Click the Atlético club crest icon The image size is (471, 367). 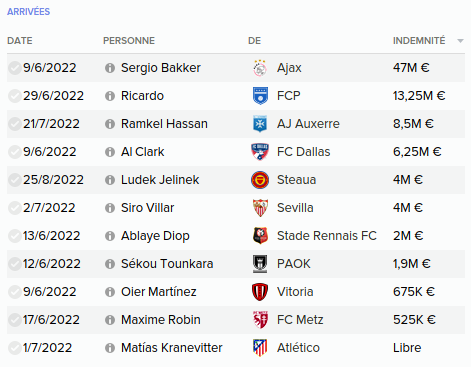[x=260, y=348]
